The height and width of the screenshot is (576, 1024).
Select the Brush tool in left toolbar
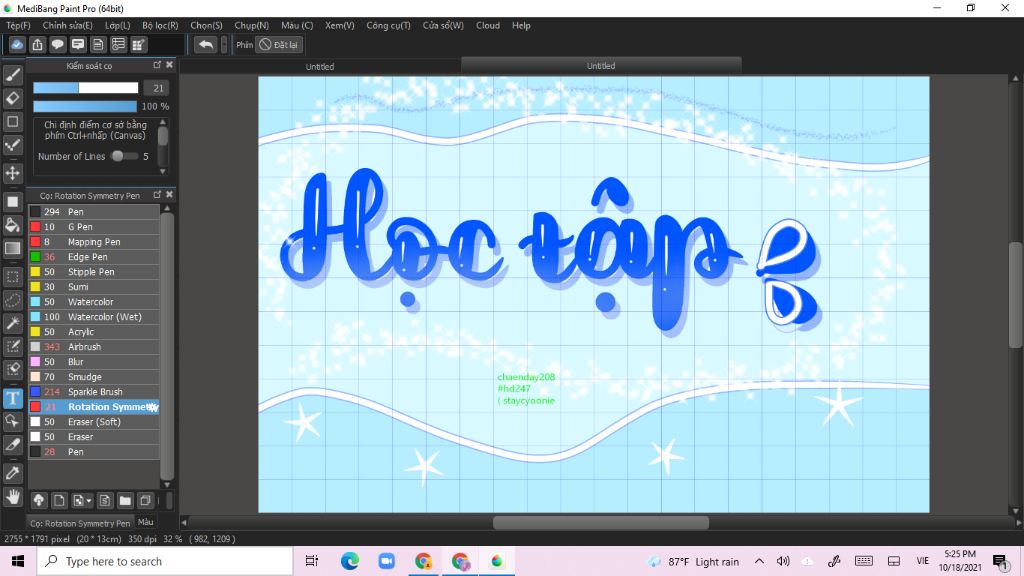[12, 75]
